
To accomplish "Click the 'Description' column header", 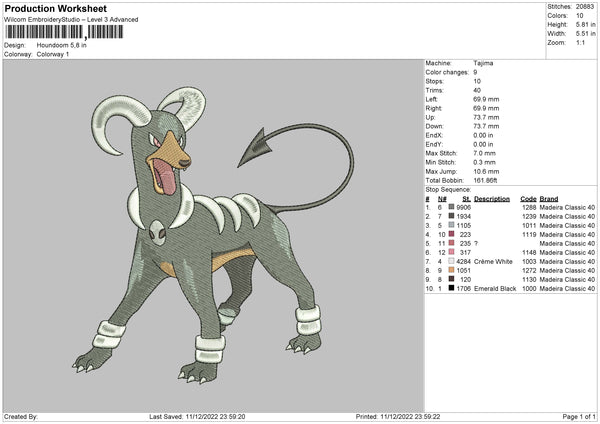I will (492, 199).
